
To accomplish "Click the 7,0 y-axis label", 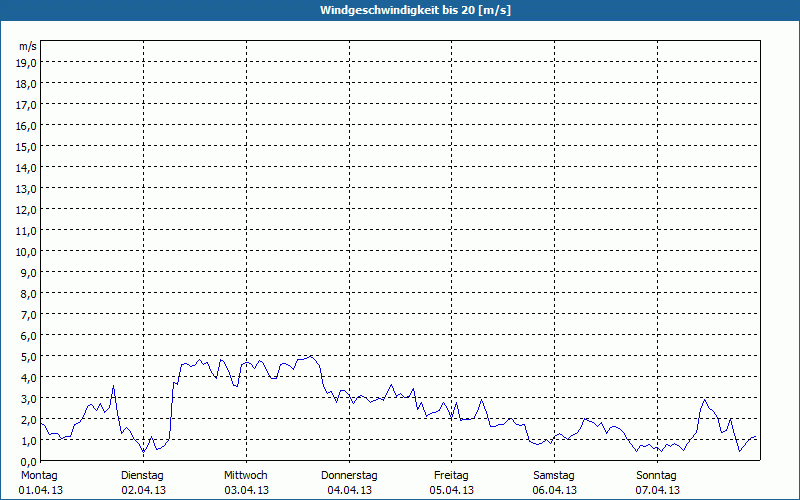I will [28, 314].
